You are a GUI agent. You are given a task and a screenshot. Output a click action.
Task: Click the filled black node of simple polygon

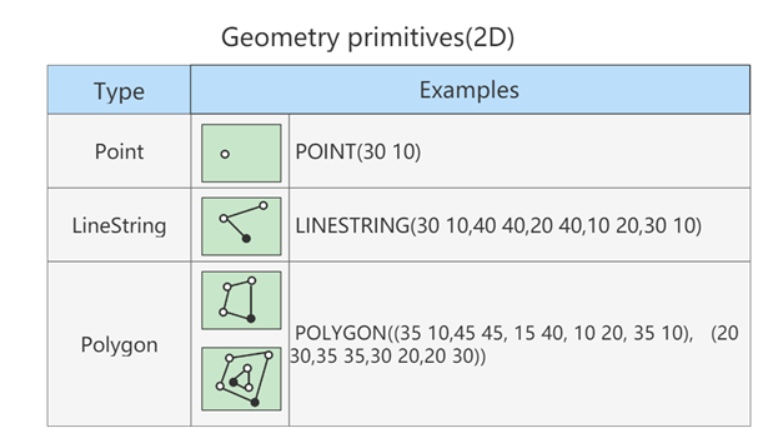point(251,318)
